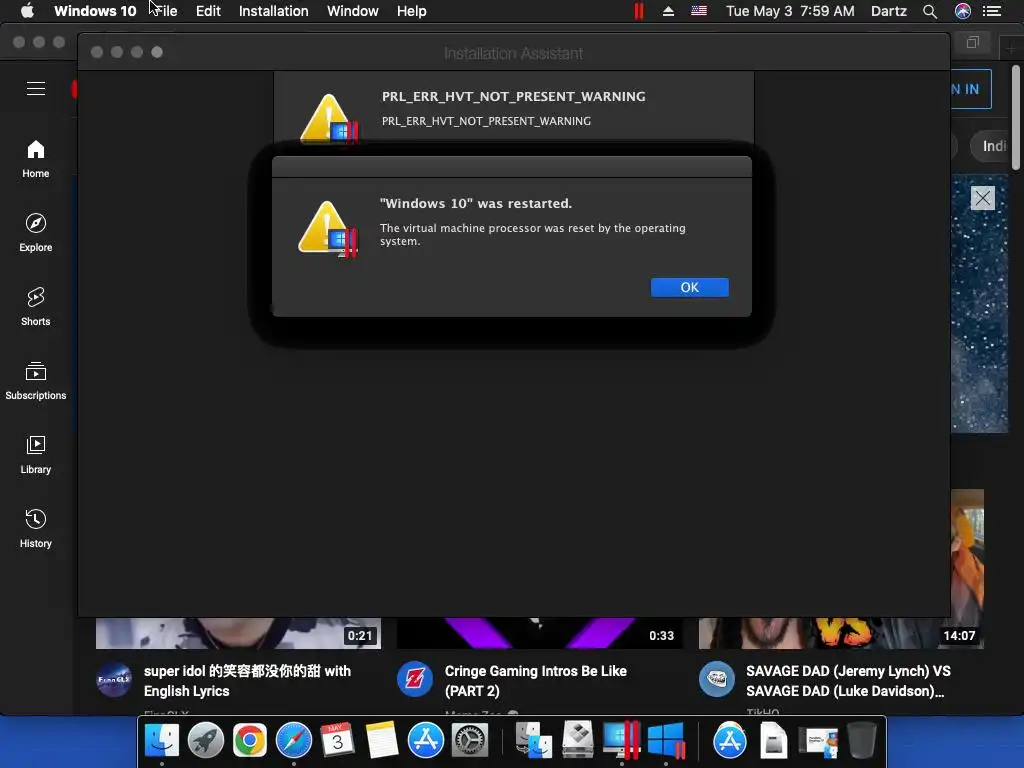The height and width of the screenshot is (768, 1024).
Task: Open first App Store icon in Dock
Action: point(426,741)
